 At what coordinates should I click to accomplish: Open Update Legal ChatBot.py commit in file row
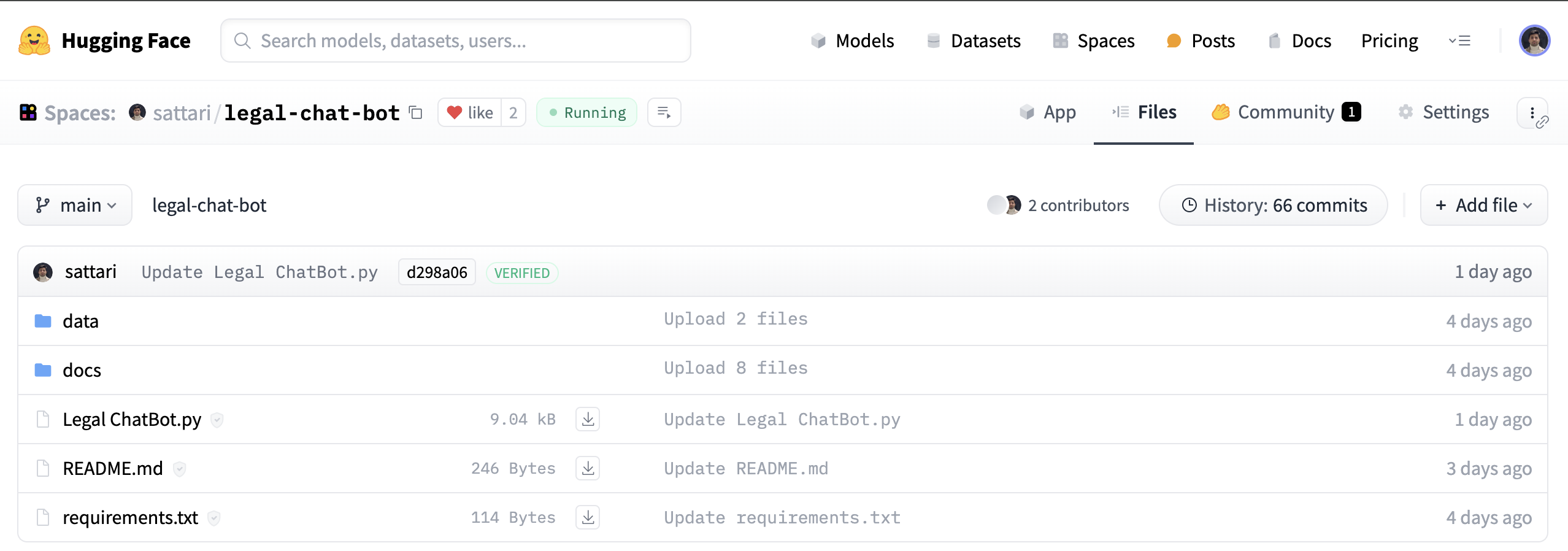click(x=782, y=420)
